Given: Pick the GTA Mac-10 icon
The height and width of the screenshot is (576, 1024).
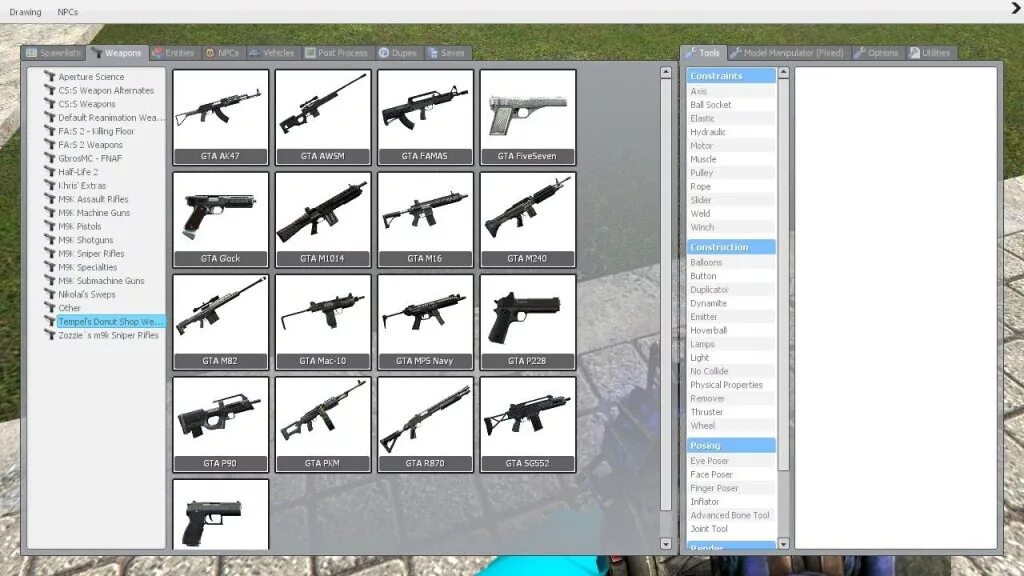Looking at the screenshot, I should tap(323, 323).
